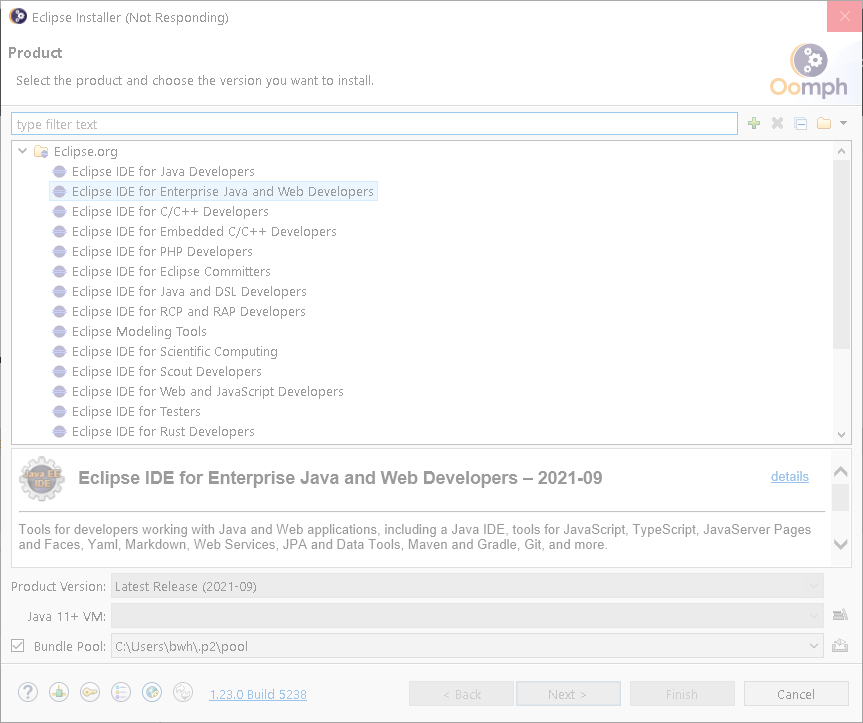Click the network proxy globe icon
The image size is (863, 723).
pos(152,692)
